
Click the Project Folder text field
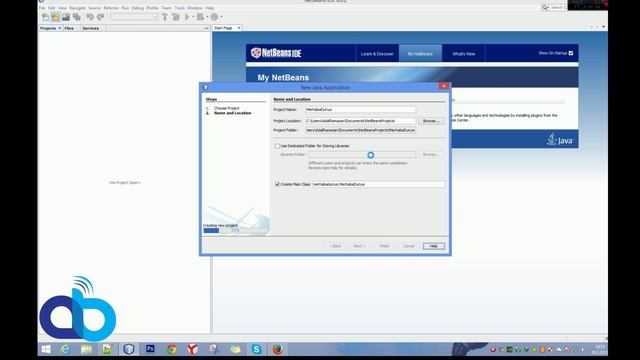click(x=360, y=130)
